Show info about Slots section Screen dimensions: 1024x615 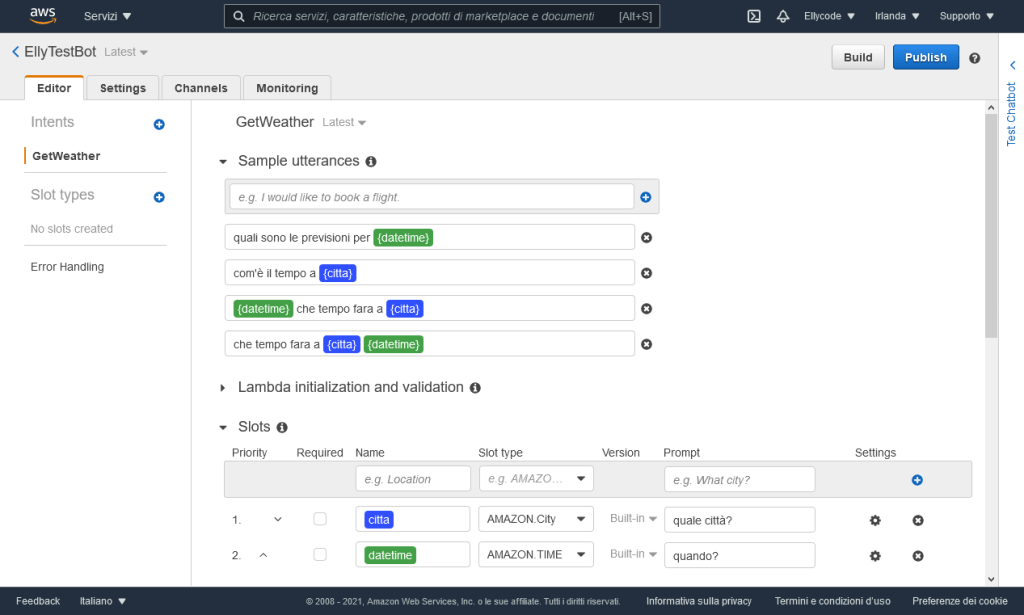282,427
